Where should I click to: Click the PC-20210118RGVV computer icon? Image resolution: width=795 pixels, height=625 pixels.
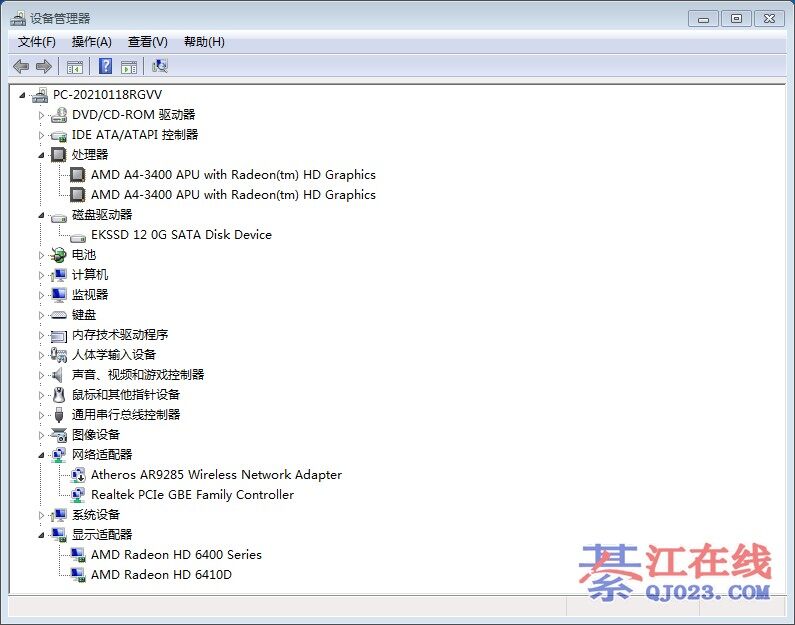pos(41,95)
